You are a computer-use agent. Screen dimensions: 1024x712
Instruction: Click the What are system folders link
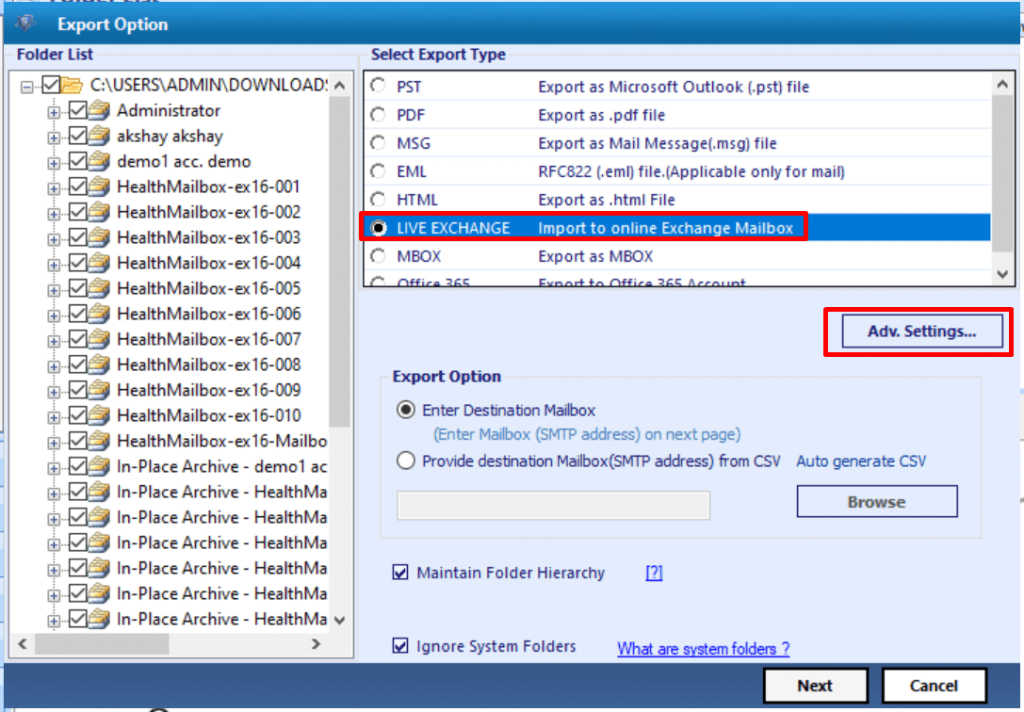click(703, 648)
